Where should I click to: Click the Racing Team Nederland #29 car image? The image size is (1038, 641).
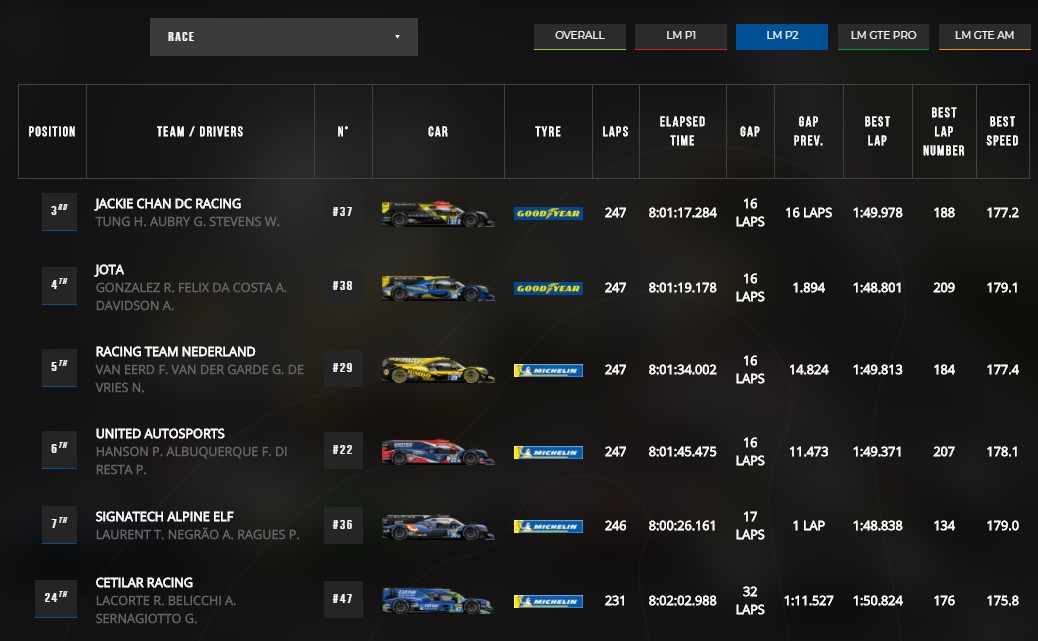click(438, 370)
